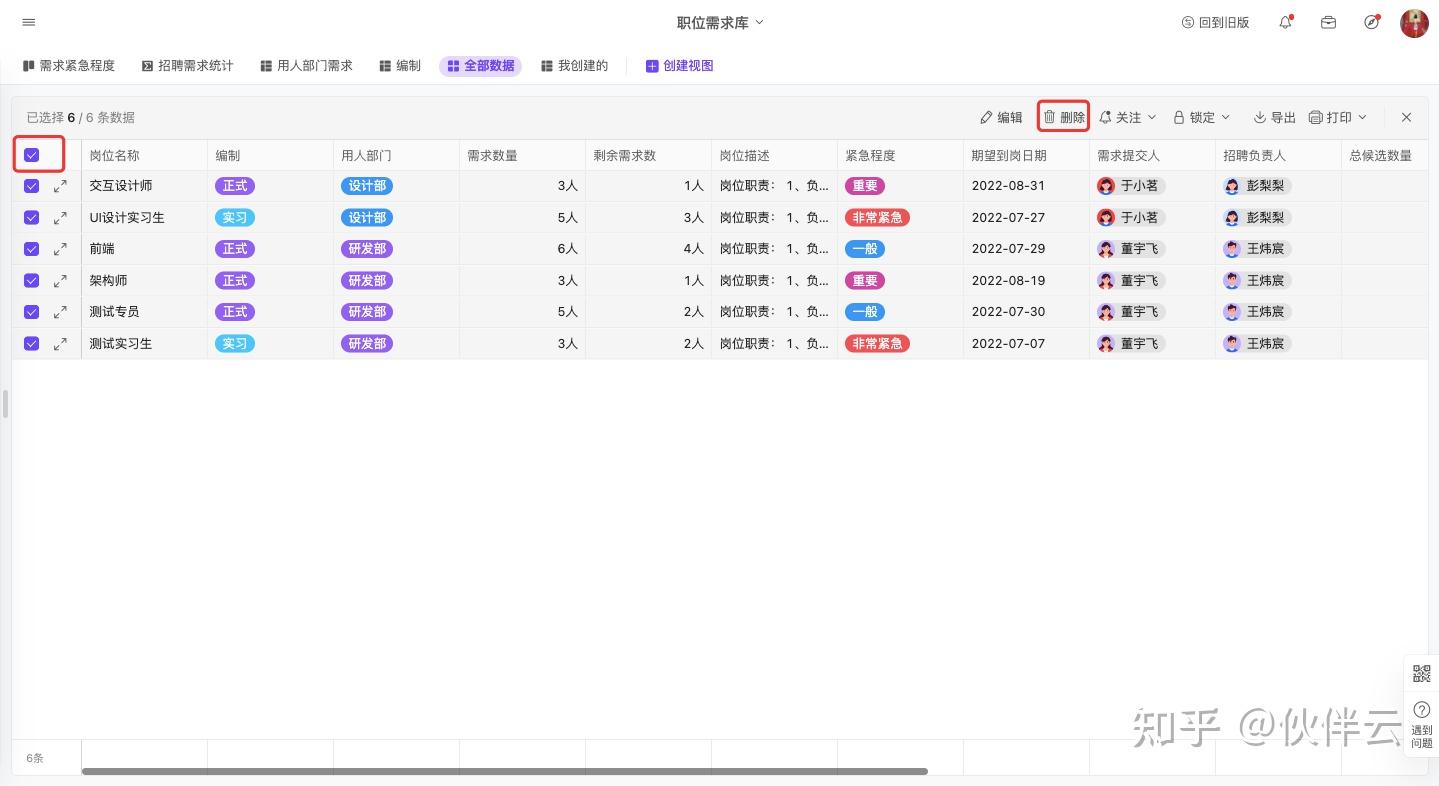Click the 遇到问题 help icon
The width and height of the screenshot is (1439, 786).
[x=1421, y=723]
